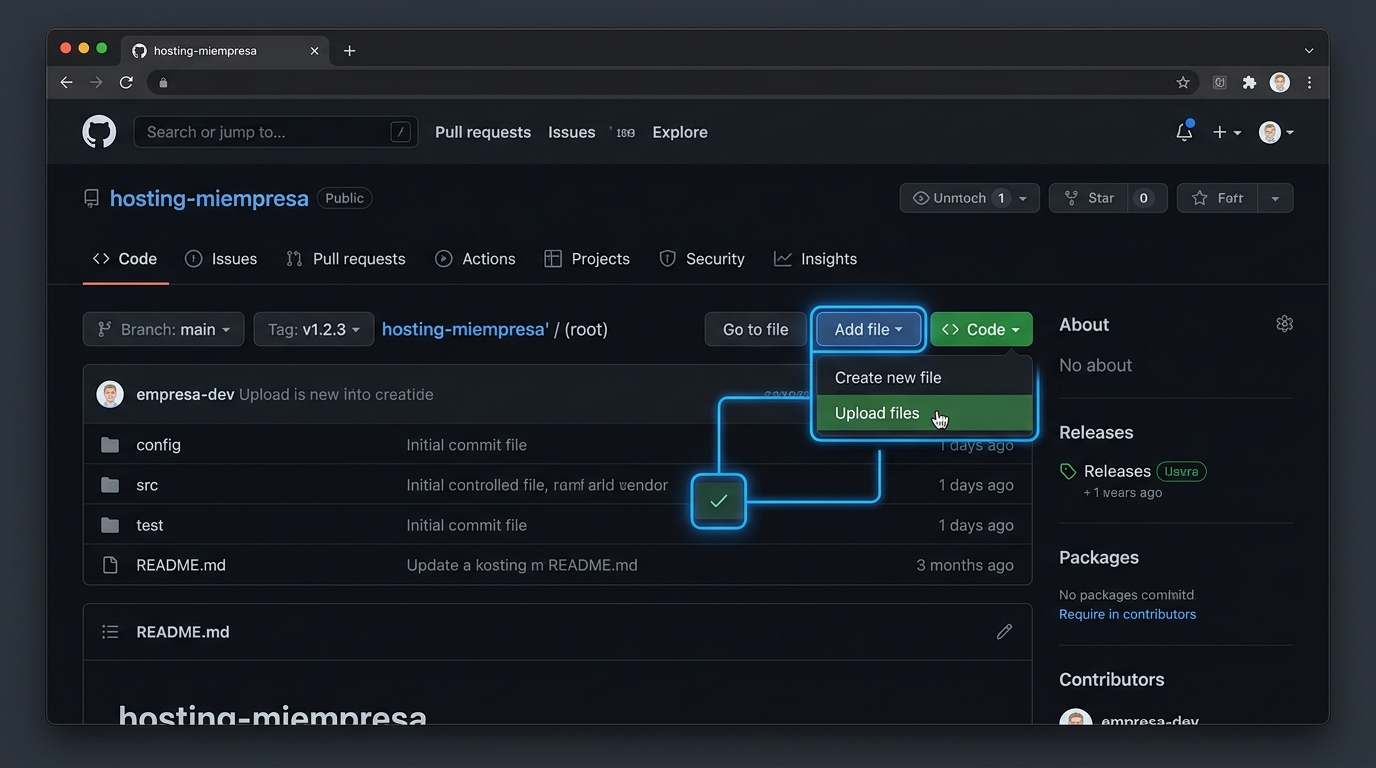Click Require in contributors link
This screenshot has height=768, width=1376.
pyautogui.click(x=1127, y=614)
